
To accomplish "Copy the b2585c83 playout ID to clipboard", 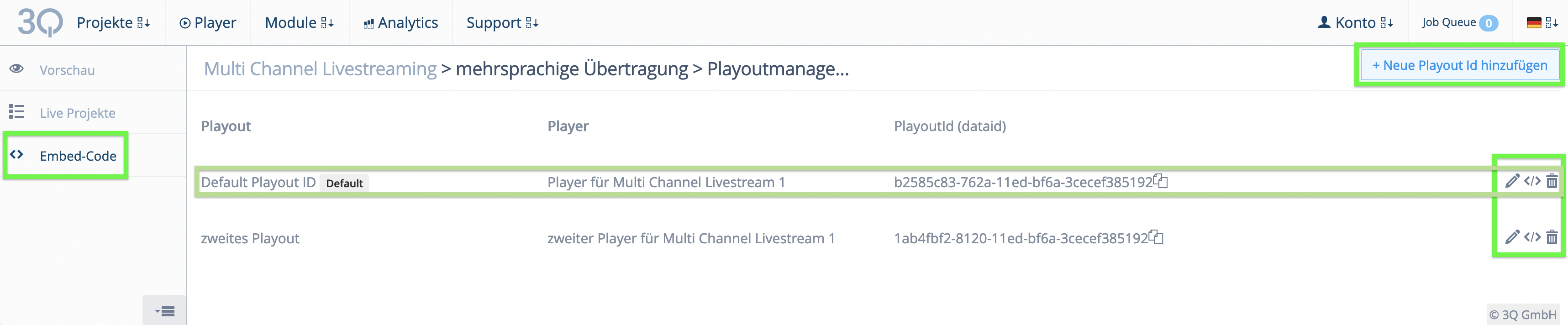I will (x=1160, y=181).
